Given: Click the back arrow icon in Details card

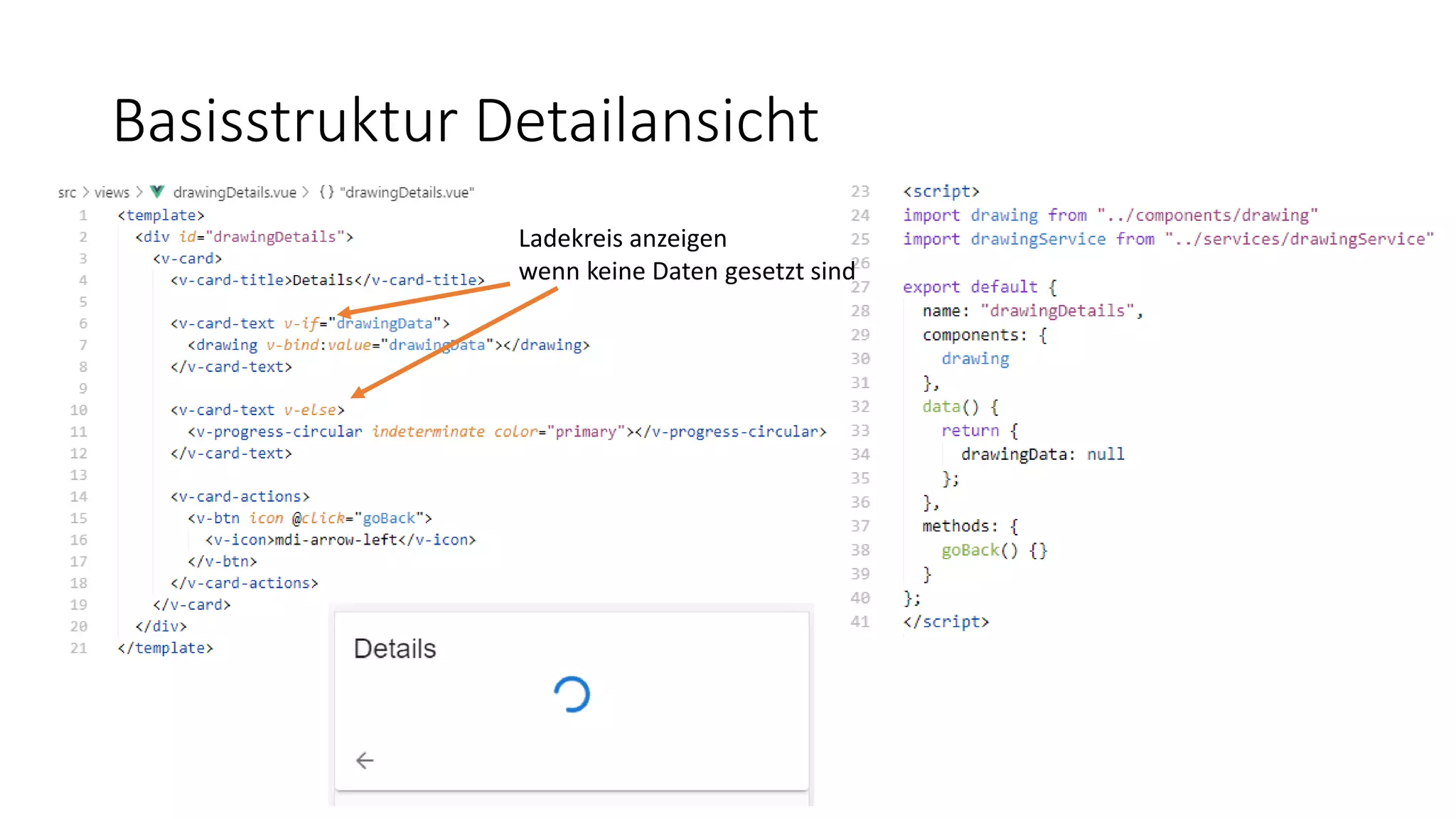Looking at the screenshot, I should point(365,761).
